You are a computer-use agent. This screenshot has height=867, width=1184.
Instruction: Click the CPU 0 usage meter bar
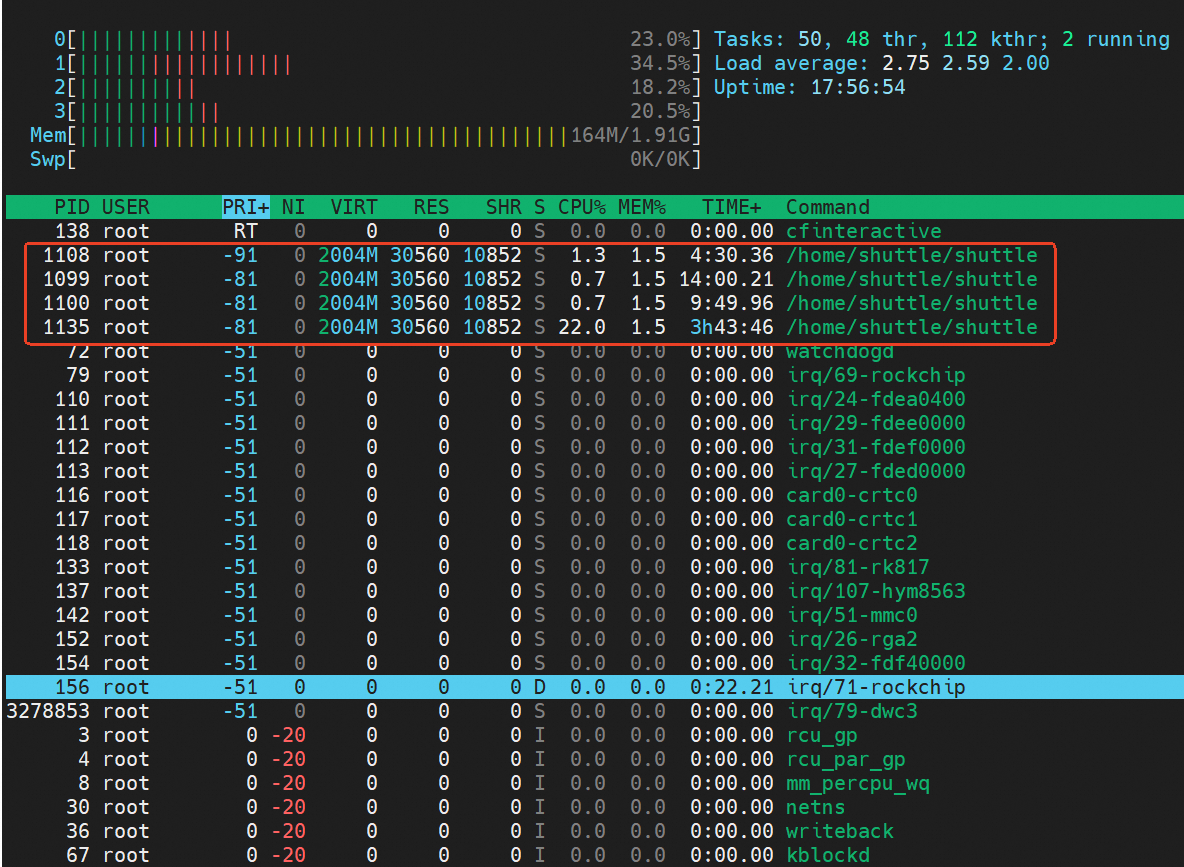click(378, 39)
